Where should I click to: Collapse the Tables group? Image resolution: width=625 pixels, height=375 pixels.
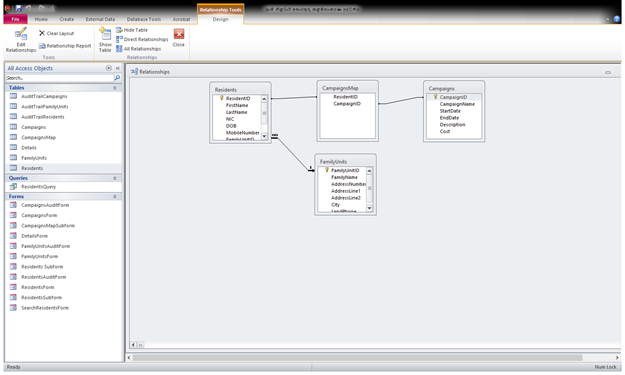[x=115, y=88]
